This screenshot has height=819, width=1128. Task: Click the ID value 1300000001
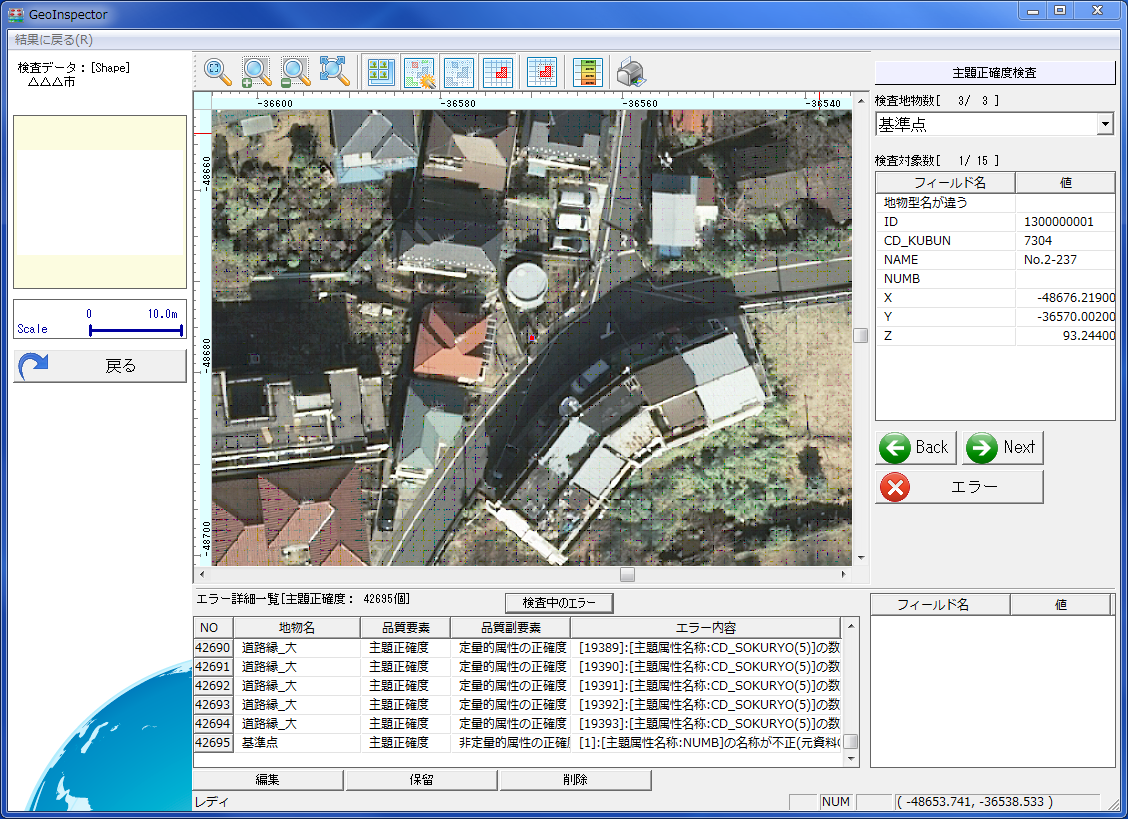1058,222
